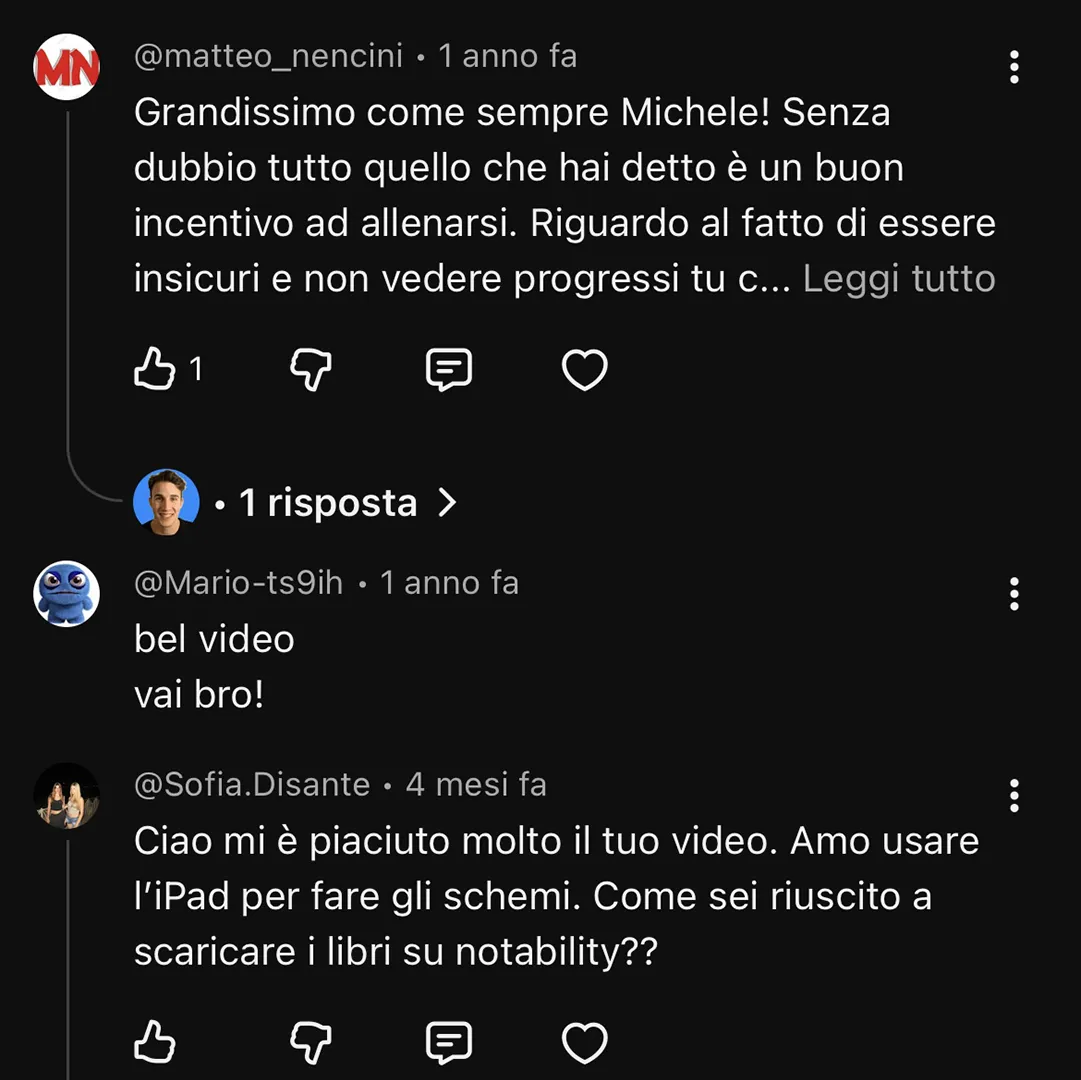Screen dimensions: 1081x1080
Task: Like matteo_nencini's comment with thumbs up
Action: click(154, 369)
